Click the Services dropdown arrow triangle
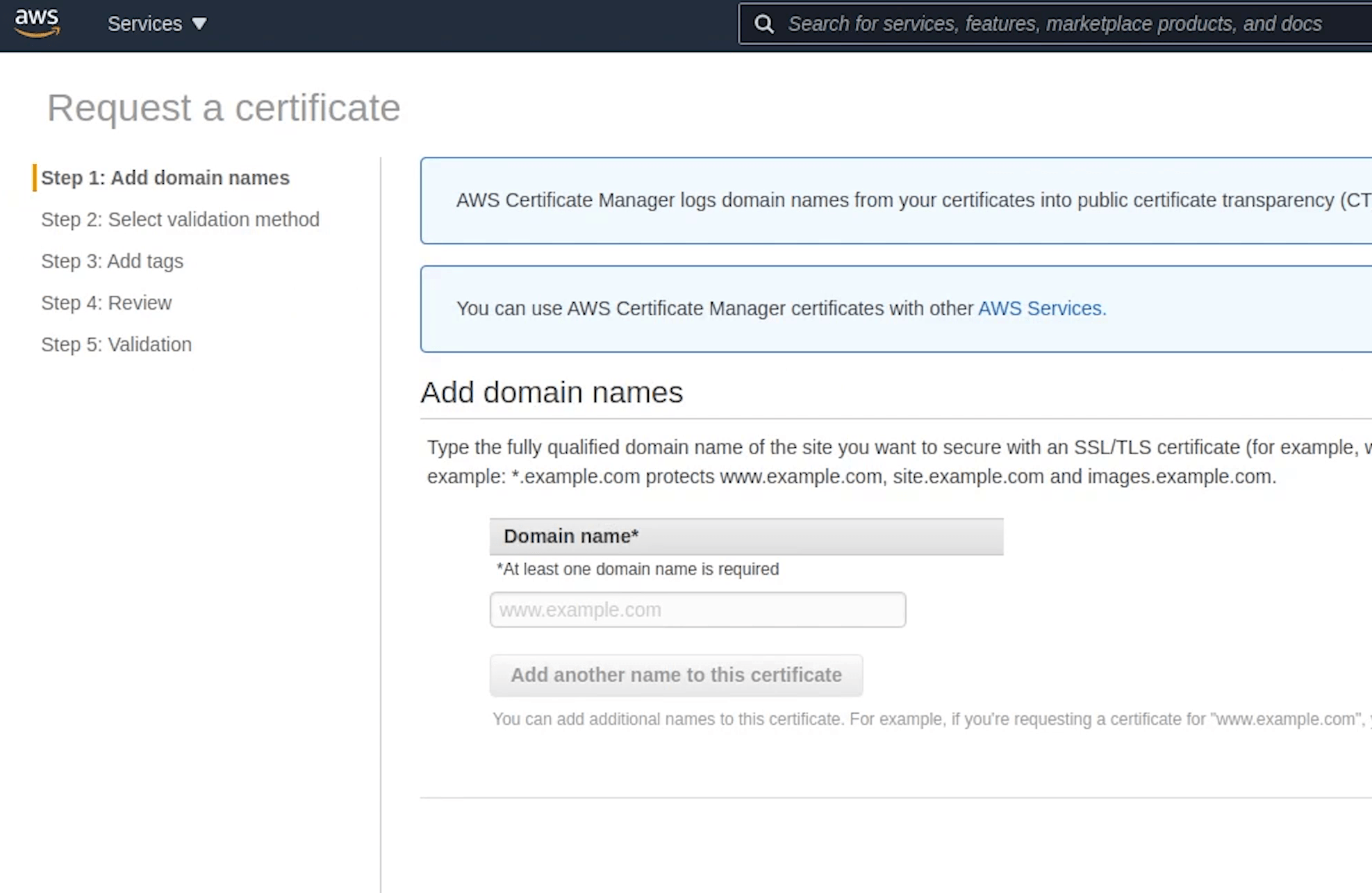Screen dimensions: 1372x893 coord(199,24)
